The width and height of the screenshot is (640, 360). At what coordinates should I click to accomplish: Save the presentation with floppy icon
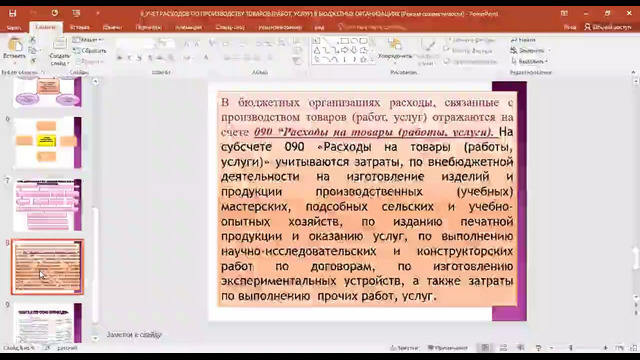click(13, 13)
